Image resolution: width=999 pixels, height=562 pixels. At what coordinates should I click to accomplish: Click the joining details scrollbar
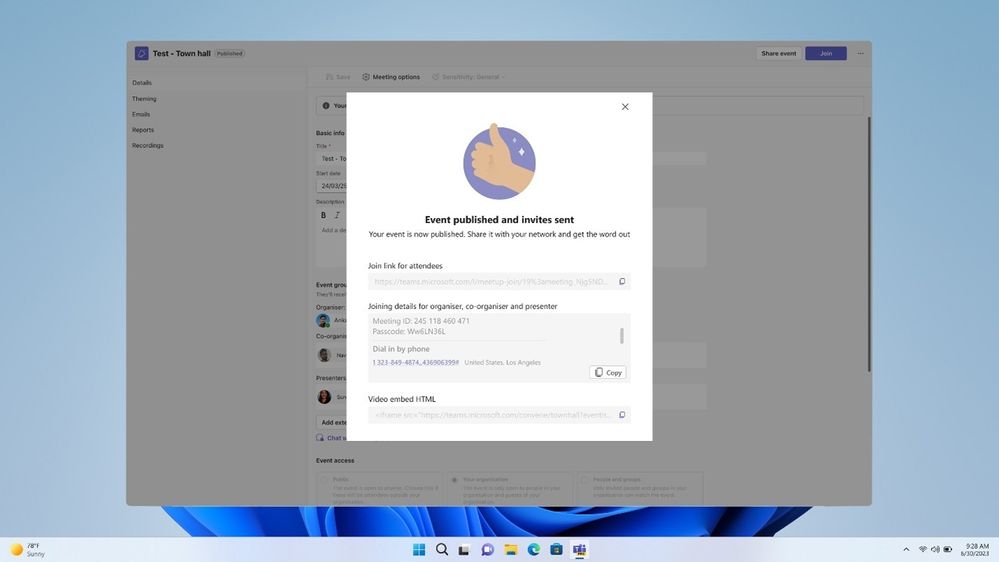(622, 336)
